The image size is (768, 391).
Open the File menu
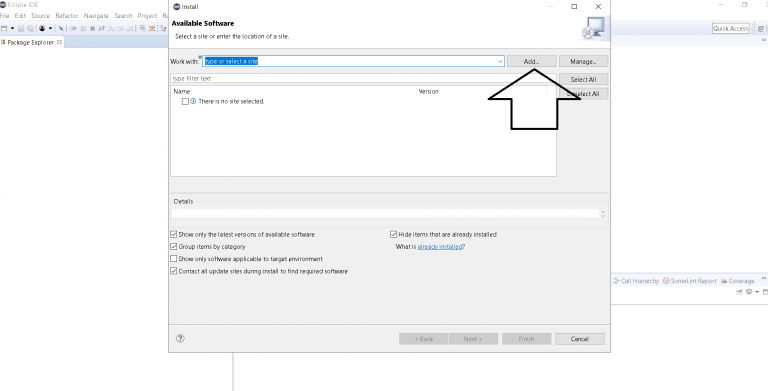[4, 16]
